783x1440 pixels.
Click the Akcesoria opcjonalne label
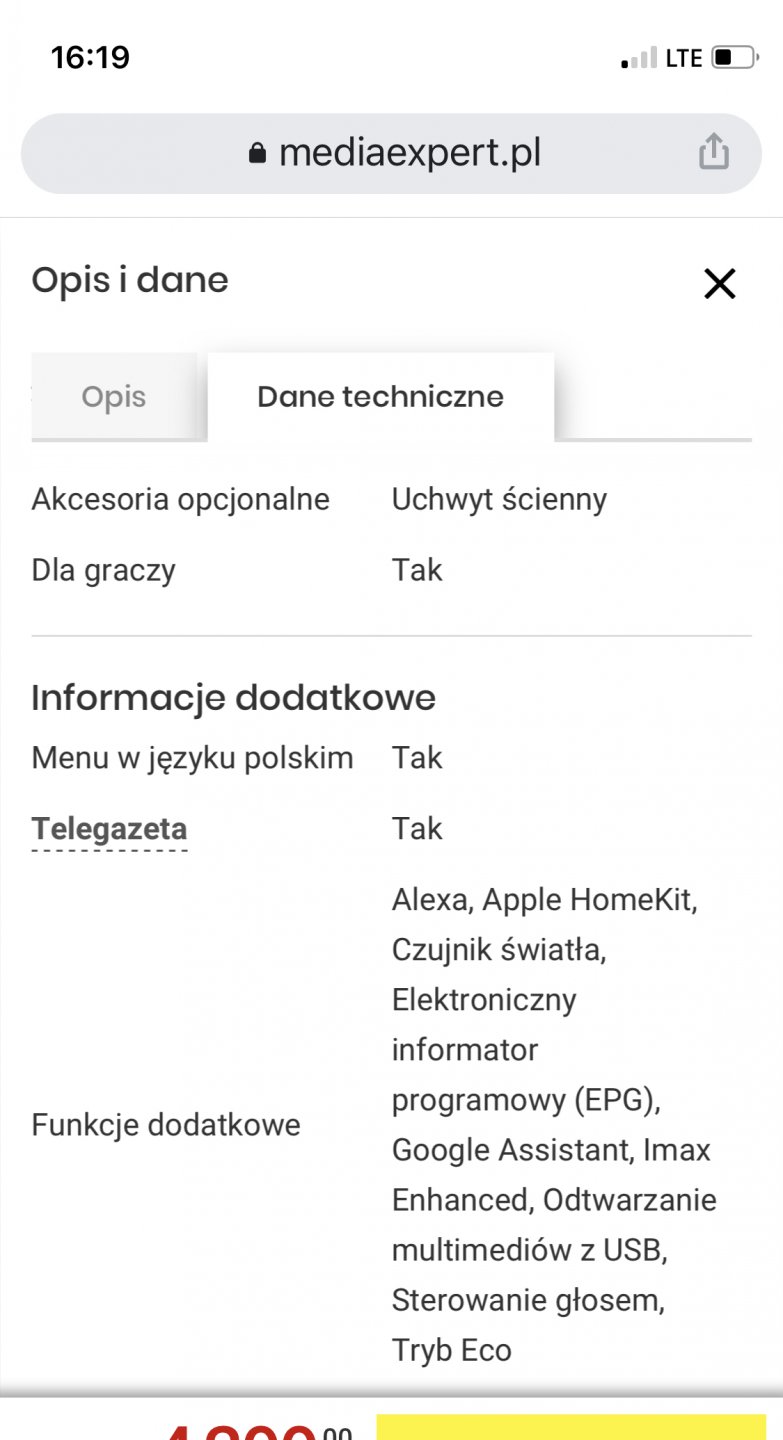(x=180, y=499)
